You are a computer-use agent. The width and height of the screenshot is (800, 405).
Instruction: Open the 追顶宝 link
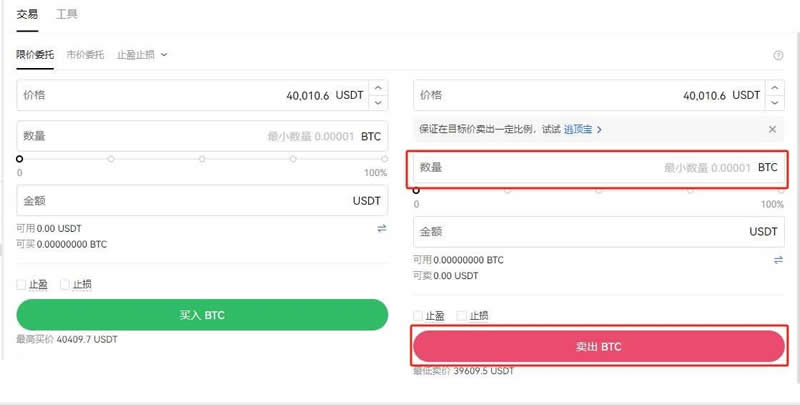(x=582, y=129)
